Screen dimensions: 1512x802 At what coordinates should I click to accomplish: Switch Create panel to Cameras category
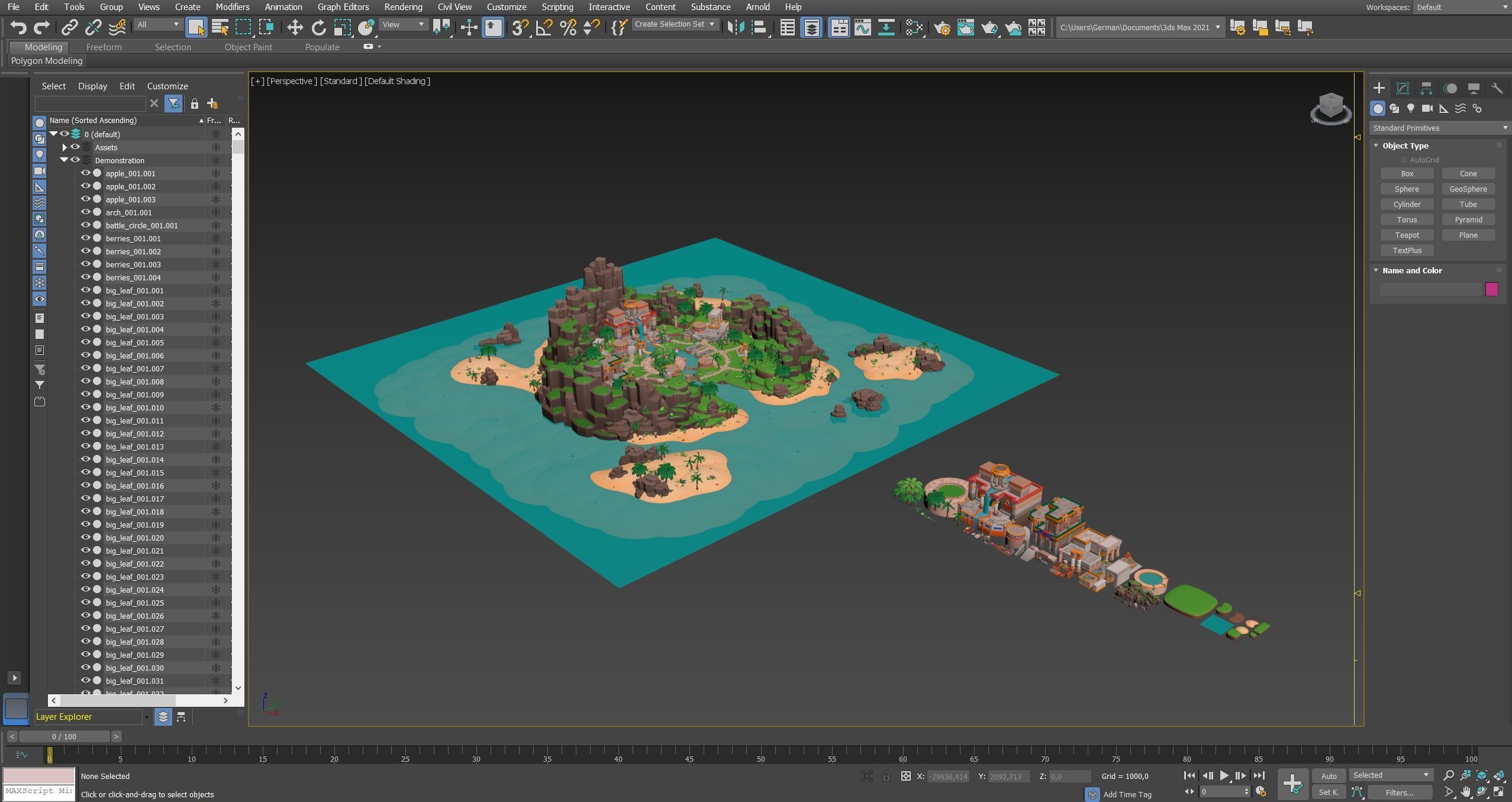point(1427,108)
